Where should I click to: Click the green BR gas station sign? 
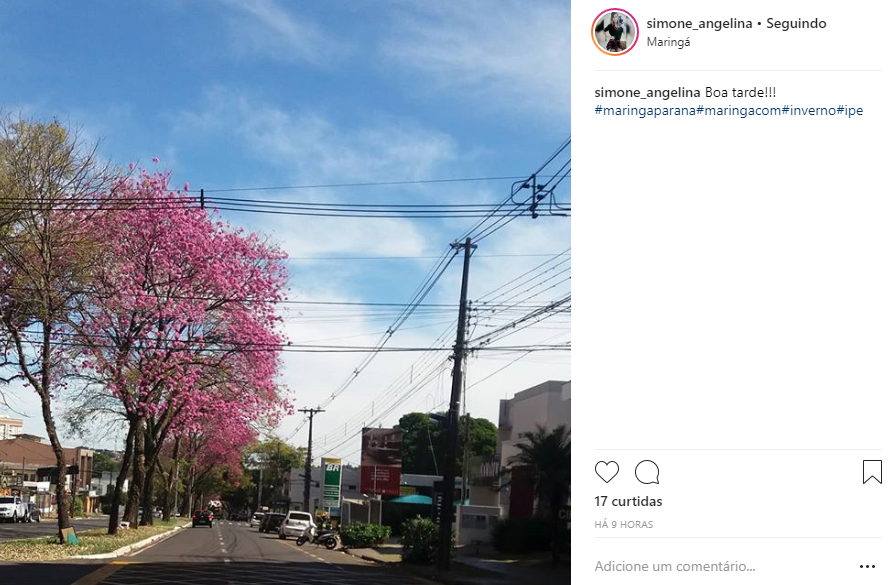tap(331, 484)
